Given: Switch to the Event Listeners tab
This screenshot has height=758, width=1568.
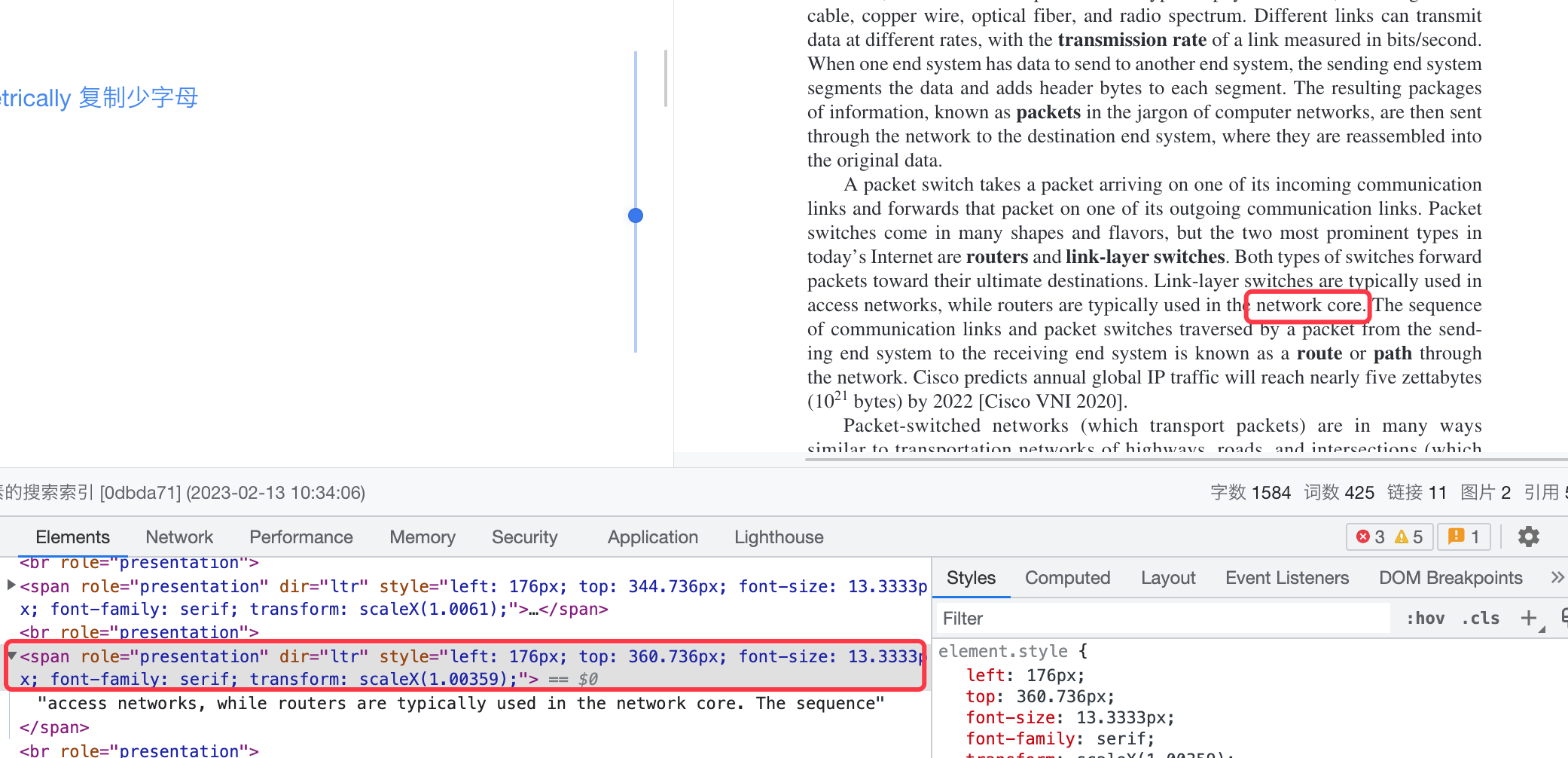Looking at the screenshot, I should [1286, 577].
